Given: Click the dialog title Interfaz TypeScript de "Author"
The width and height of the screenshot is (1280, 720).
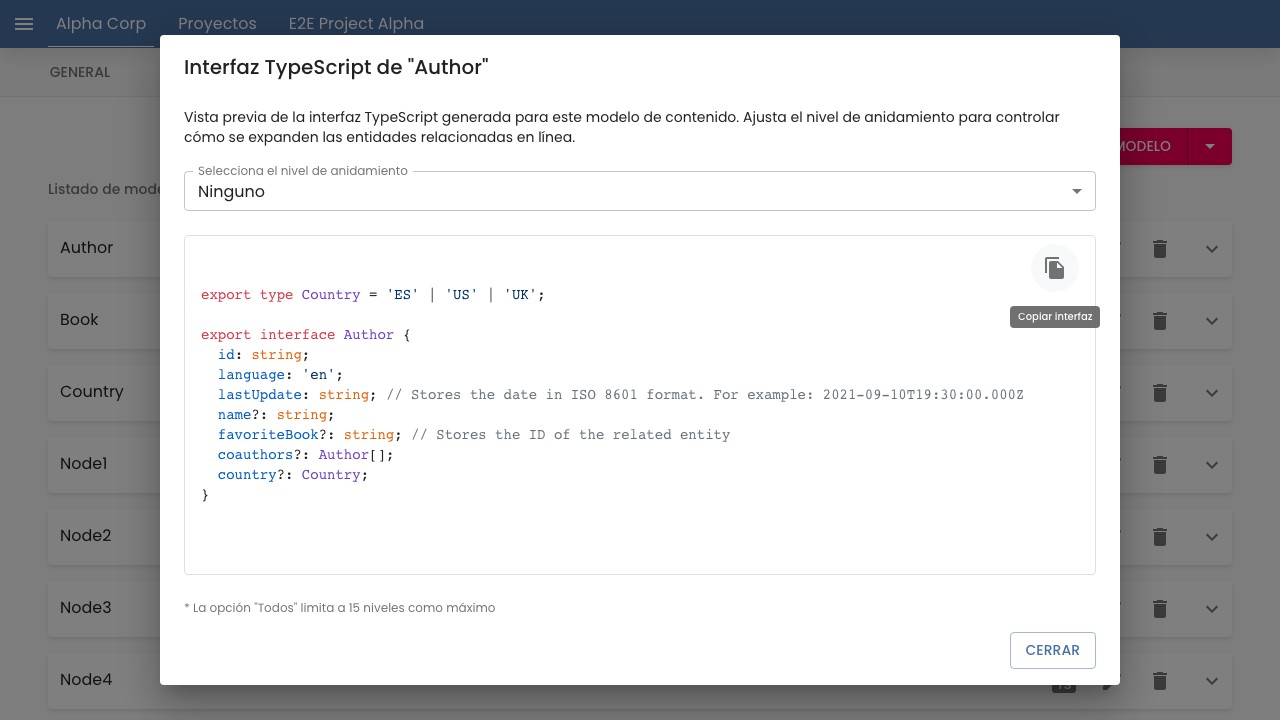Looking at the screenshot, I should point(336,67).
